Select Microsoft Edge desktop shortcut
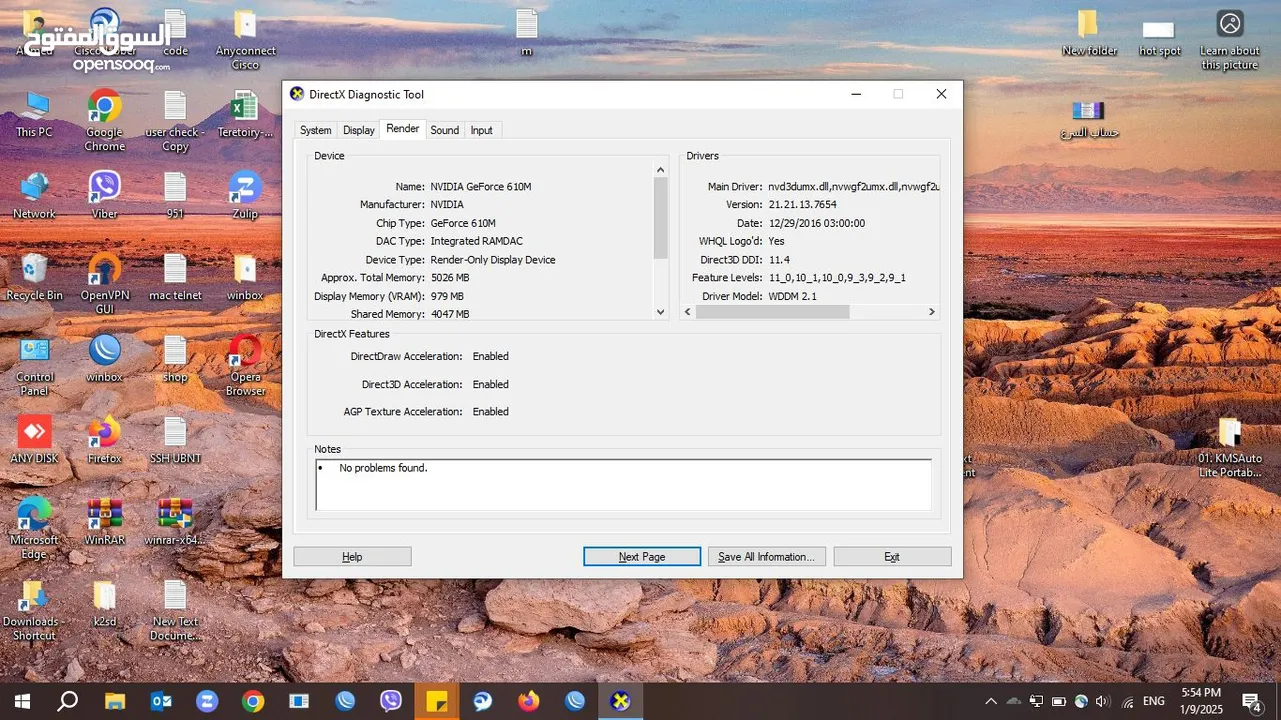The width and height of the screenshot is (1281, 720). pos(34,529)
